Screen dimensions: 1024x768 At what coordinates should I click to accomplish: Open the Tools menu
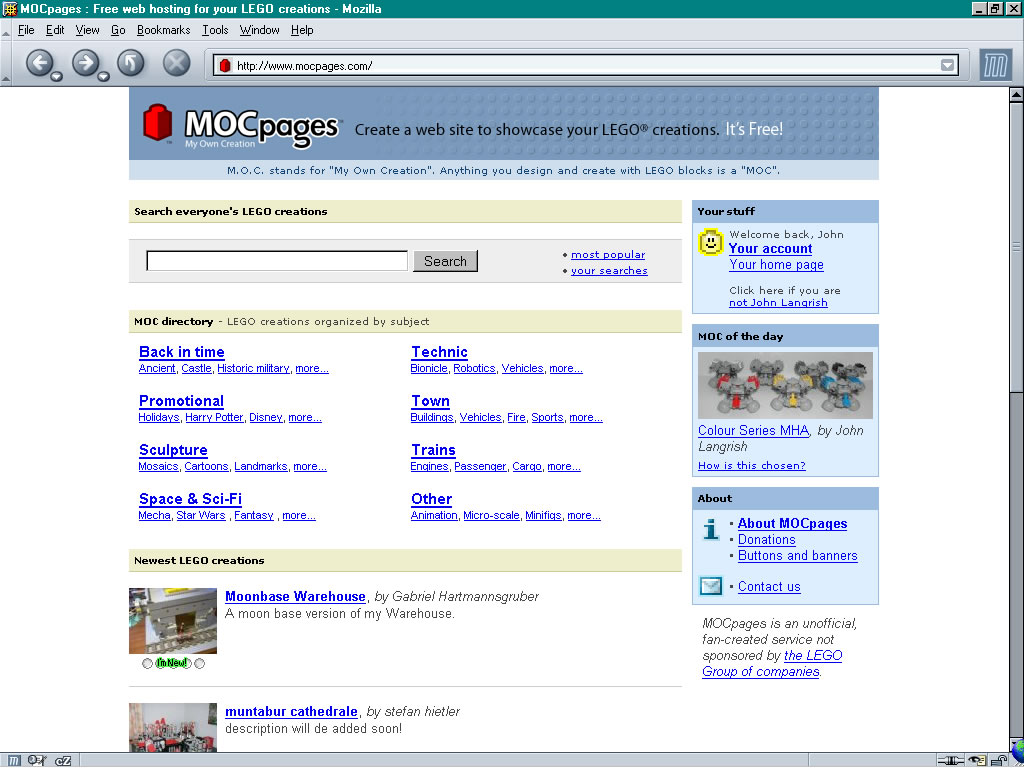(215, 30)
